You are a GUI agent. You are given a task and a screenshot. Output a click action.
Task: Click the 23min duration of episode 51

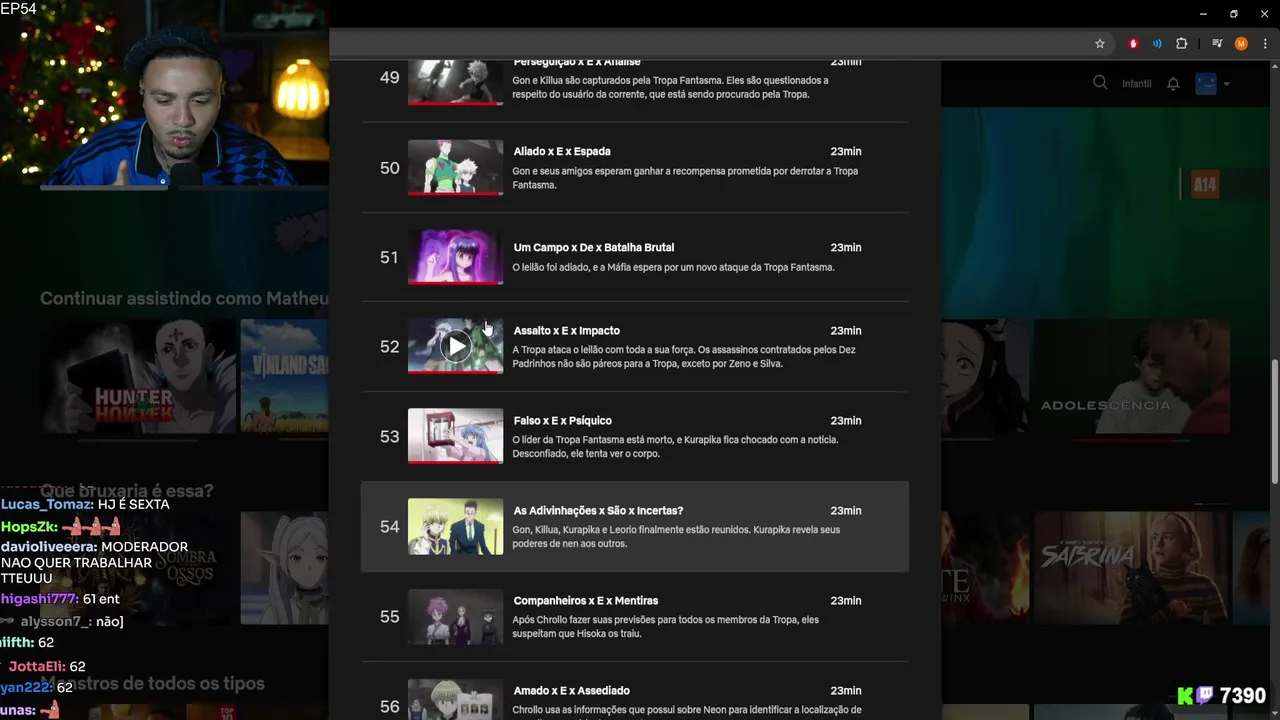click(x=846, y=247)
